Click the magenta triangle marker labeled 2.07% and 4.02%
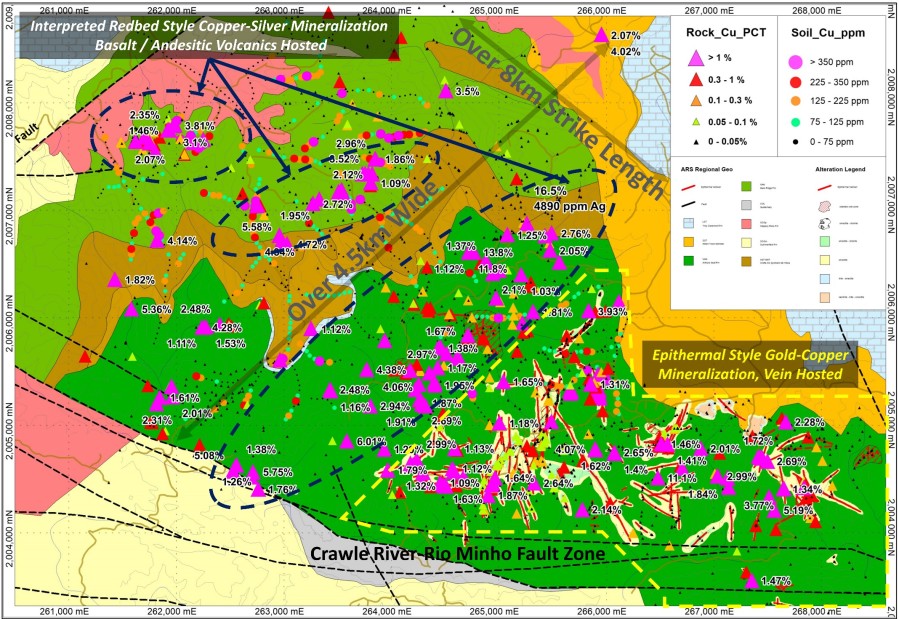Image resolution: width=899 pixels, height=619 pixels. pyautogui.click(x=601, y=35)
